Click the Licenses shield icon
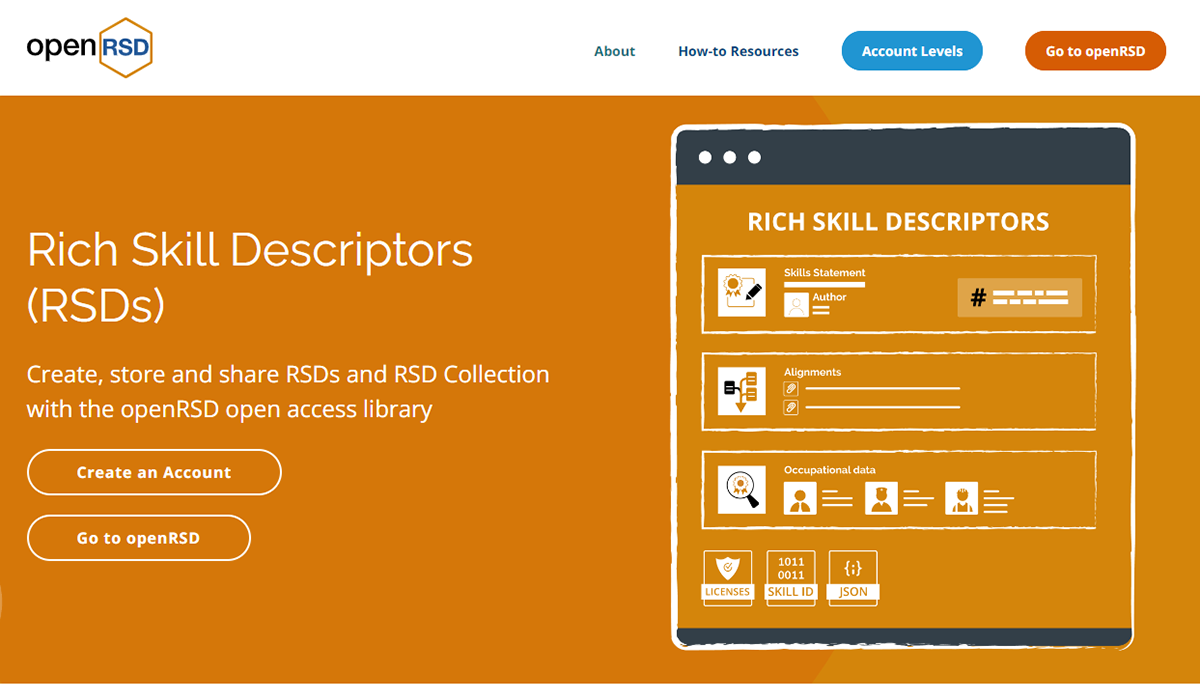This screenshot has width=1200, height=686. [x=727, y=578]
